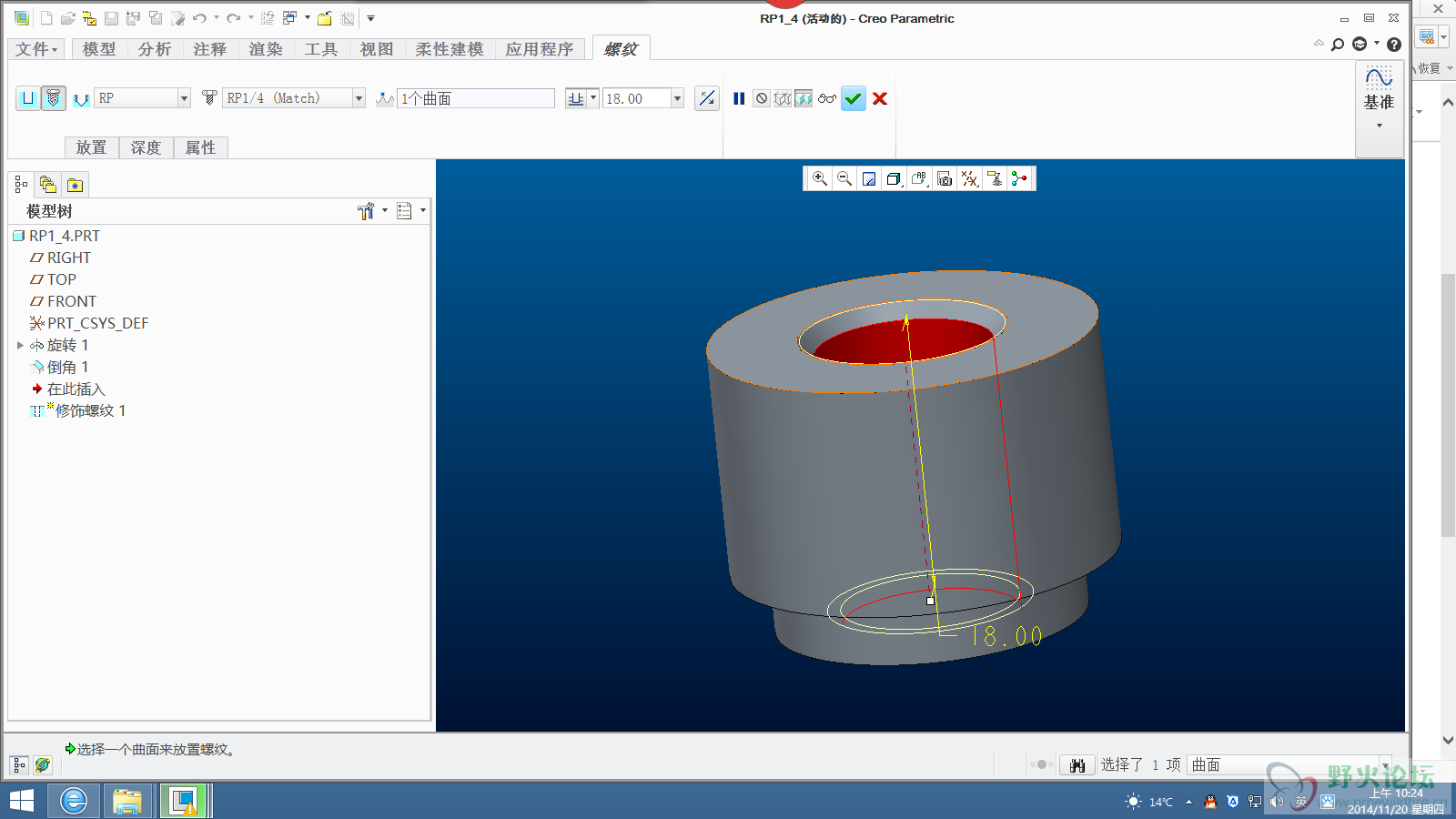1456x819 pixels.
Task: Select the attached preview mode icon
Action: point(804,98)
